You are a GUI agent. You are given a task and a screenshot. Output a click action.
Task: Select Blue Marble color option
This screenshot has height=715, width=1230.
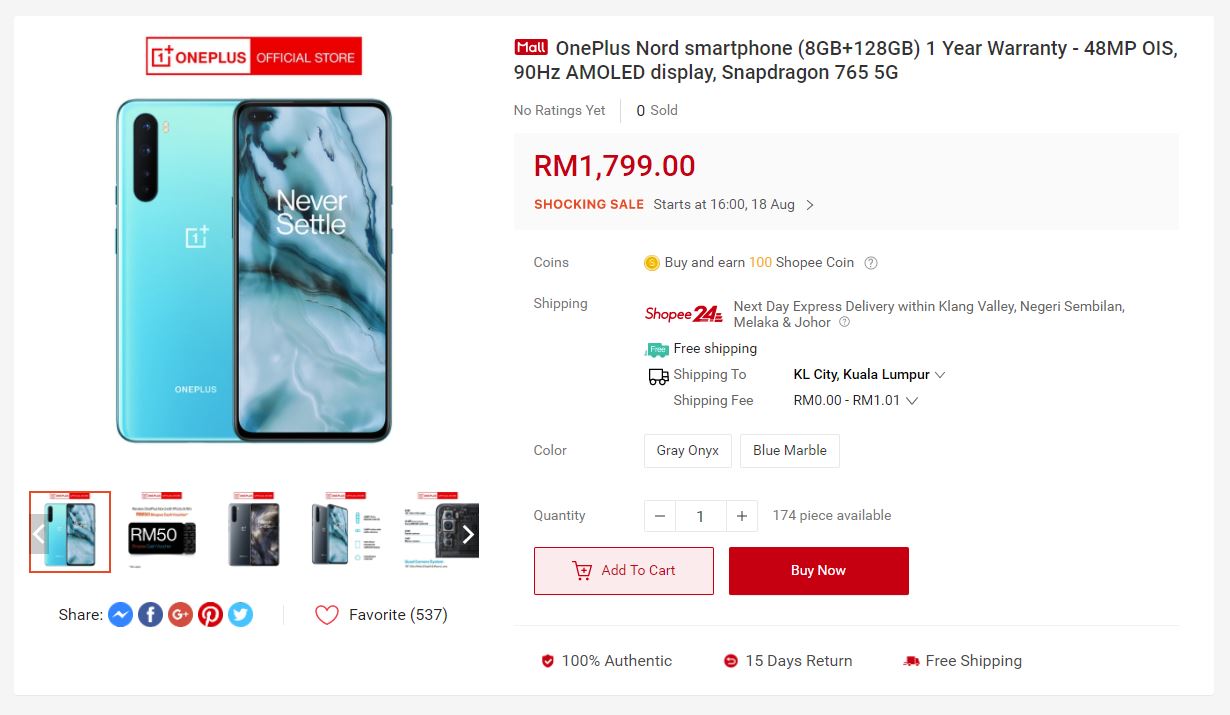[x=790, y=450]
